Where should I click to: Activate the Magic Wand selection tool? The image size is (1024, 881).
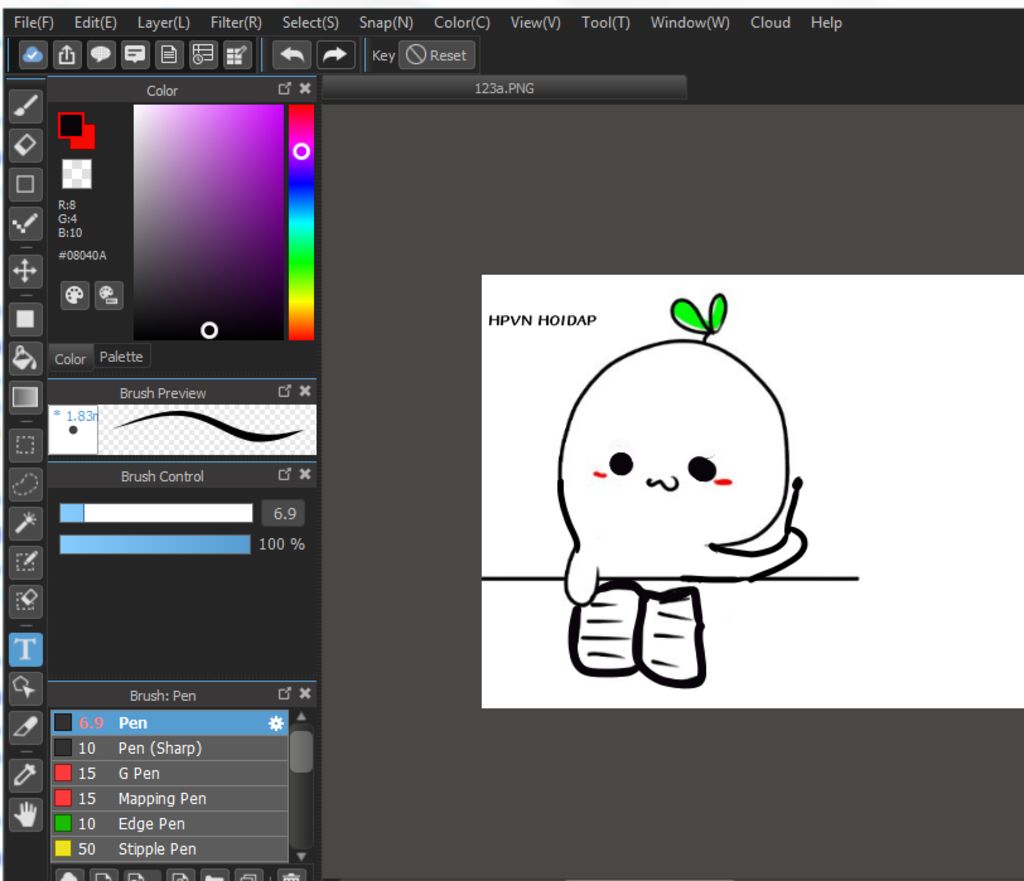[x=26, y=521]
